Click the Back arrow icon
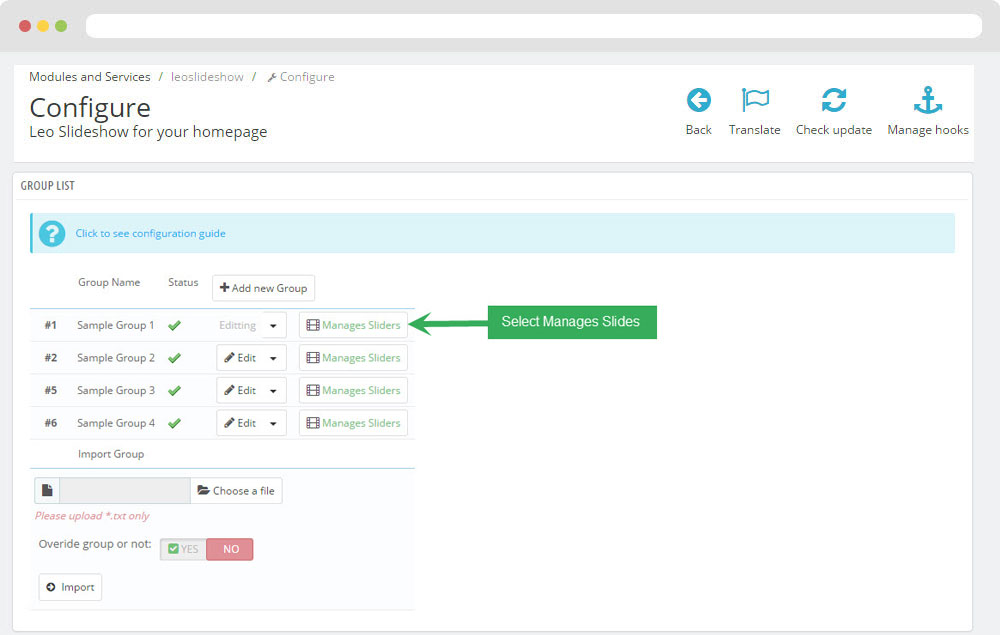Screen dimensions: 1000x635 pos(698,101)
